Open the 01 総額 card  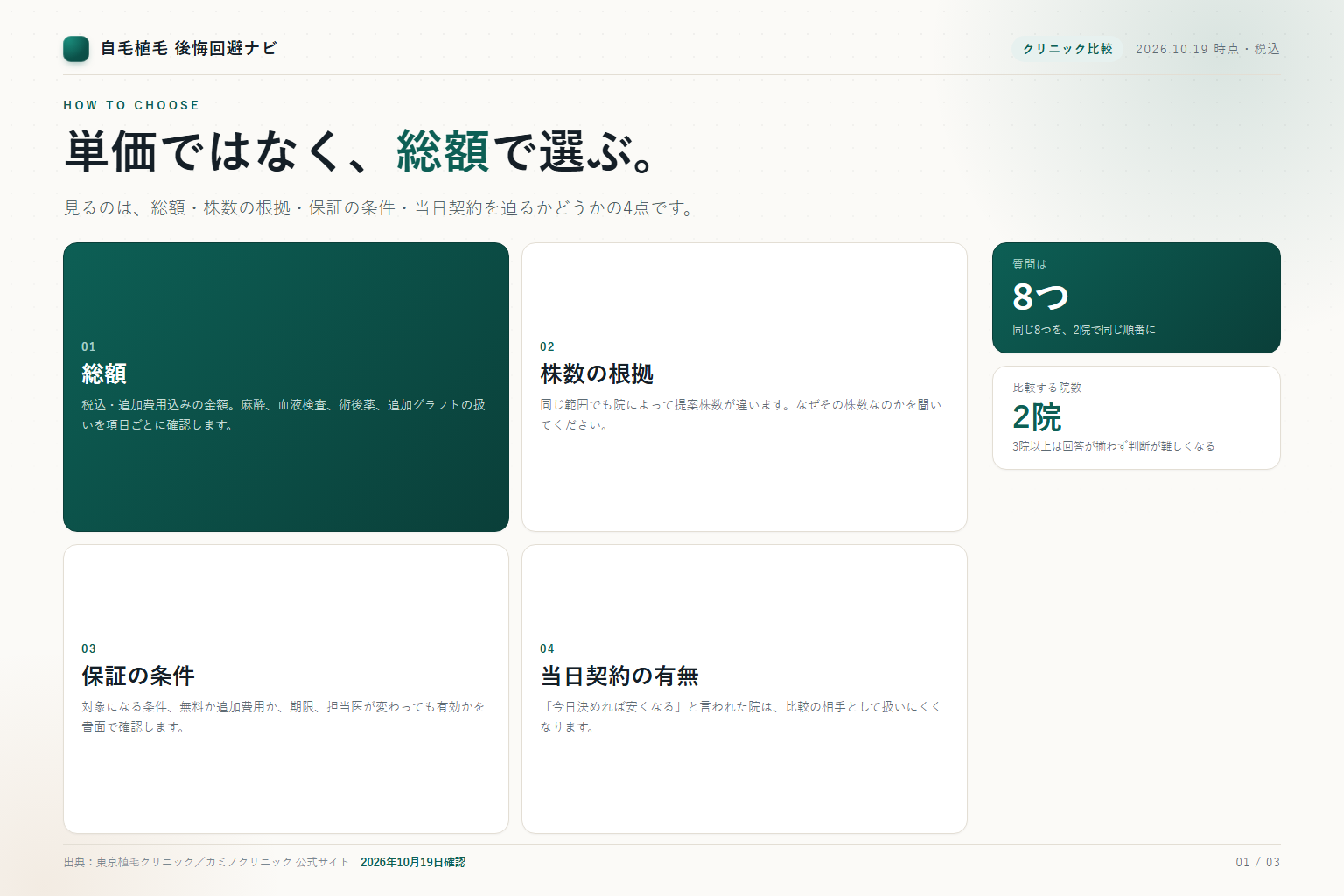click(286, 387)
